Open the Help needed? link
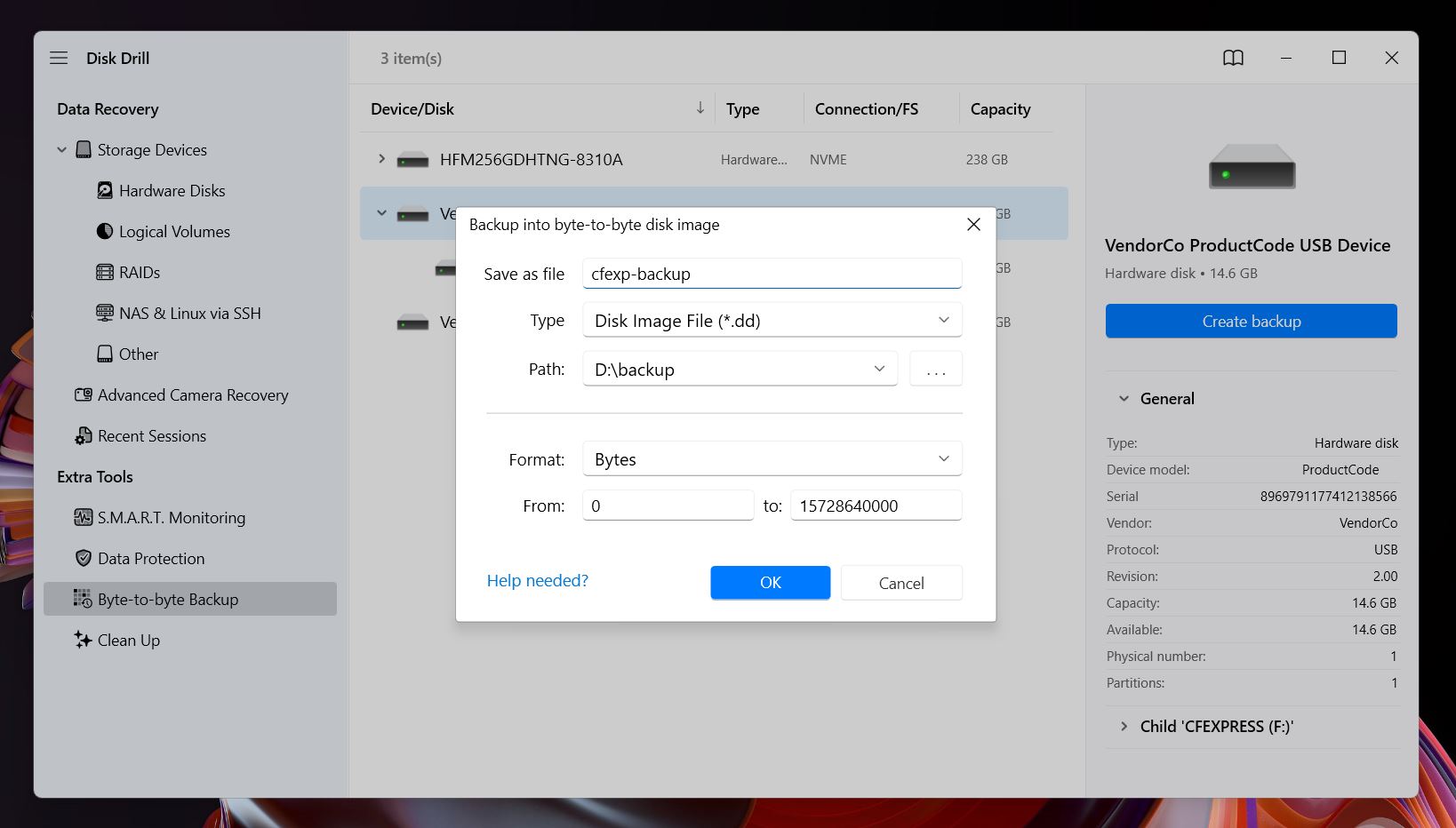This screenshot has width=1456, height=828. (x=538, y=580)
